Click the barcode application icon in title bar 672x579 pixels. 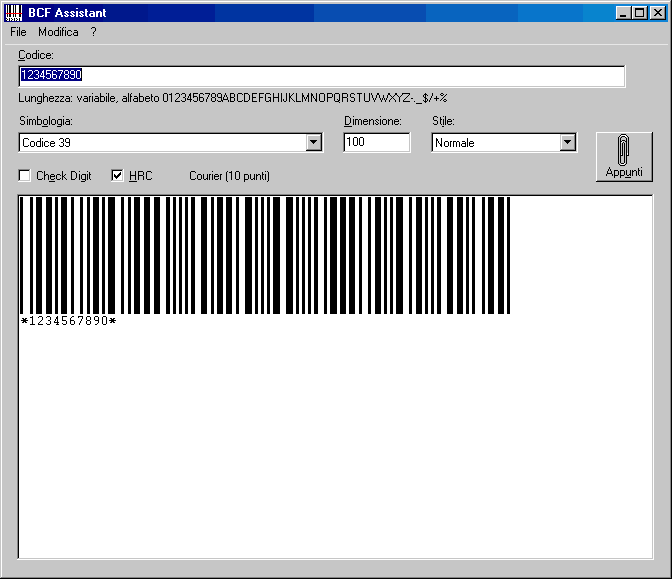pos(14,13)
